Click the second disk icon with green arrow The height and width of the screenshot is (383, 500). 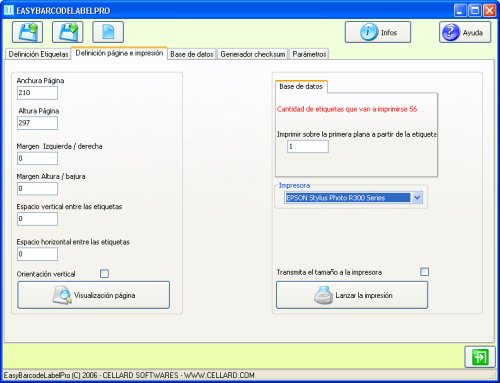68,32
